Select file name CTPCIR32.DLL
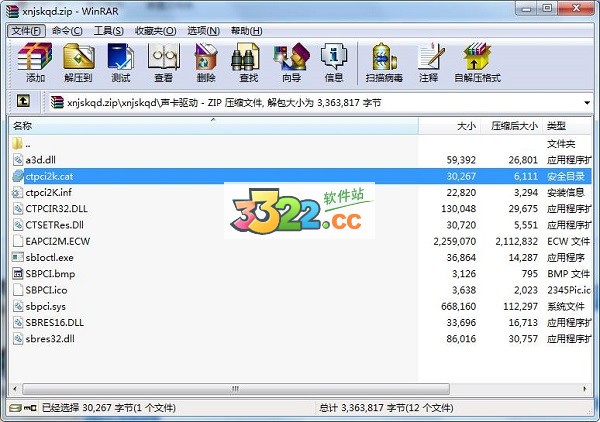Viewport: 600px width, 422px height. tap(57, 209)
